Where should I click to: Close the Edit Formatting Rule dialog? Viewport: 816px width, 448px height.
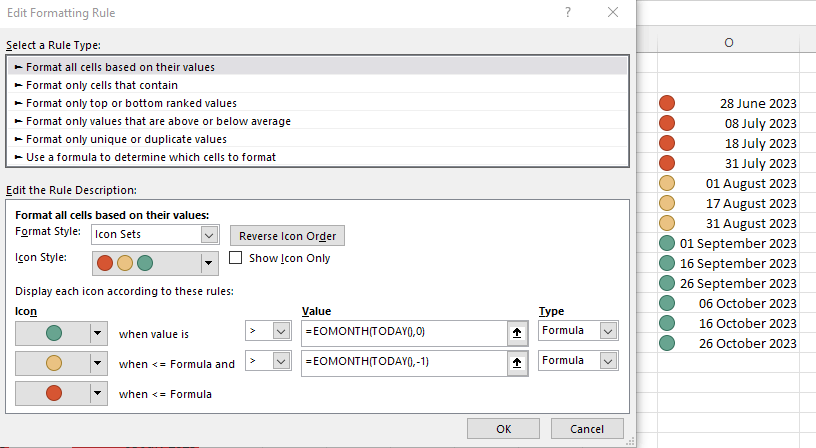[613, 12]
